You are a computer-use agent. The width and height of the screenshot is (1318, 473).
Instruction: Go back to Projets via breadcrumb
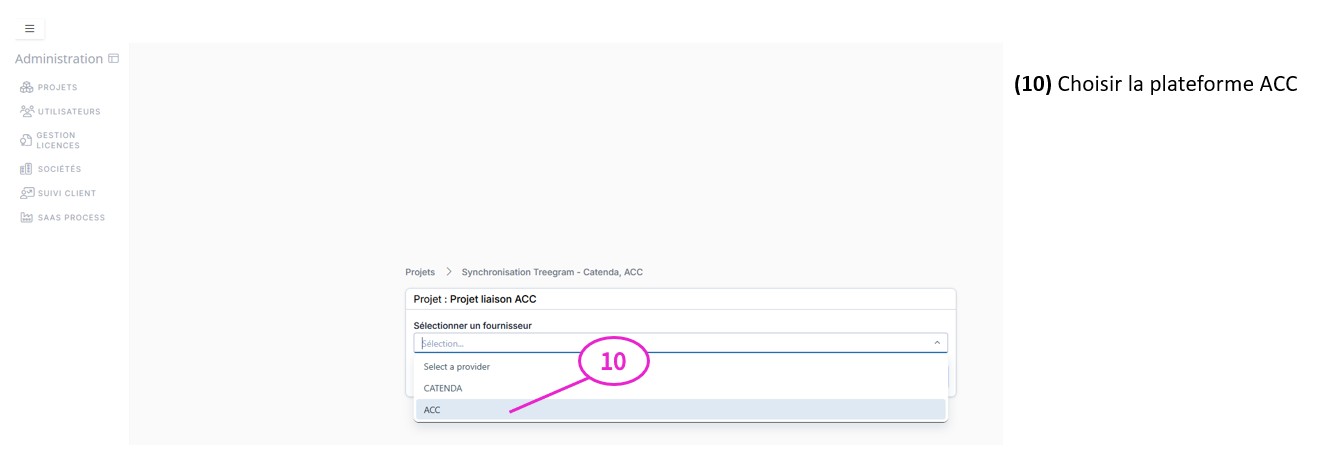pos(420,272)
